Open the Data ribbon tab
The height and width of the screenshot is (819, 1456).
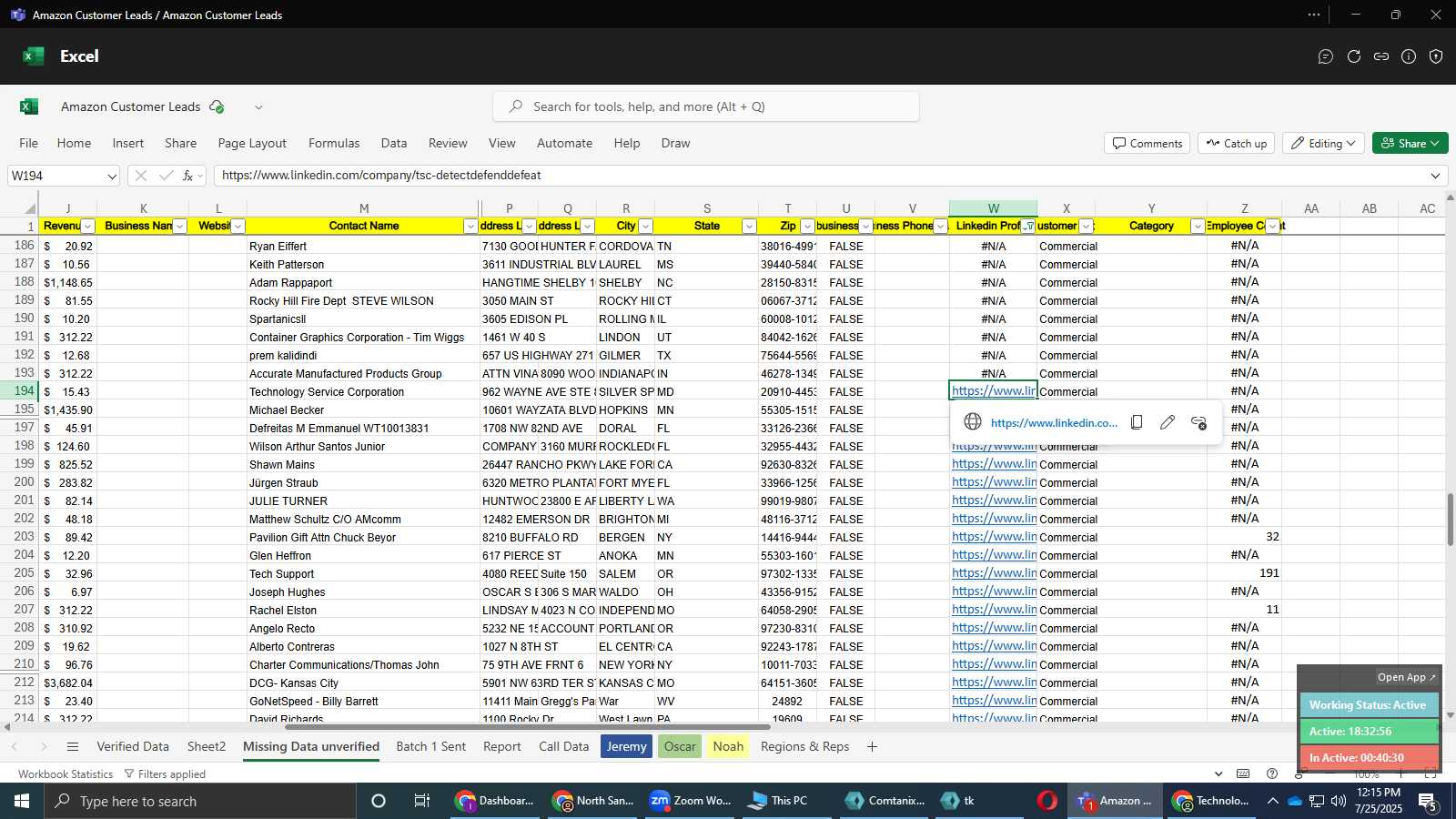click(394, 143)
